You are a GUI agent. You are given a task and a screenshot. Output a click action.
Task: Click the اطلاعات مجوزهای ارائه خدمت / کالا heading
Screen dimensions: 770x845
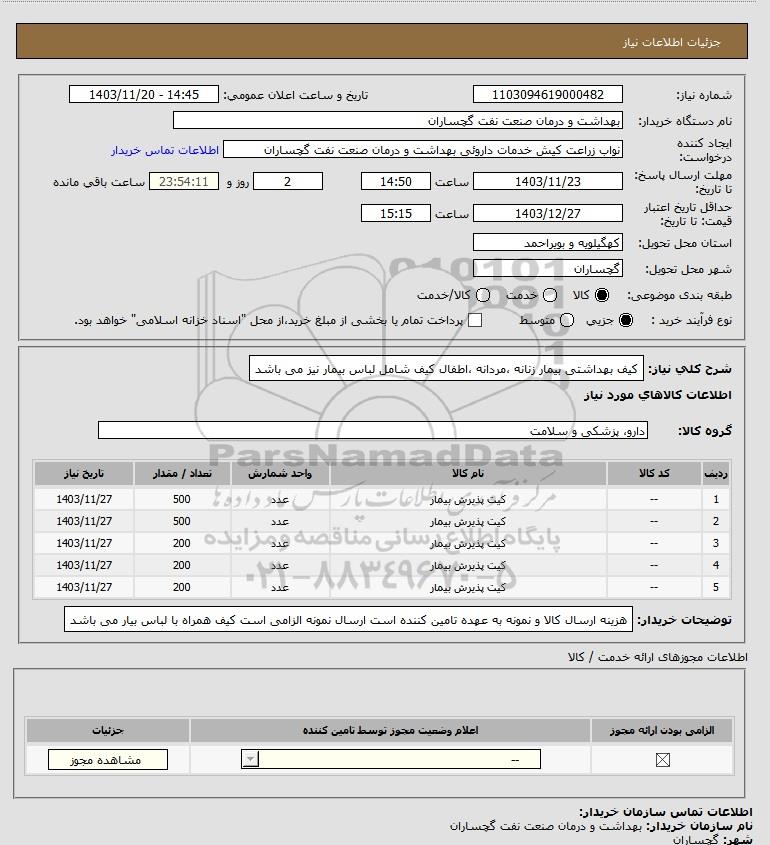click(657, 657)
